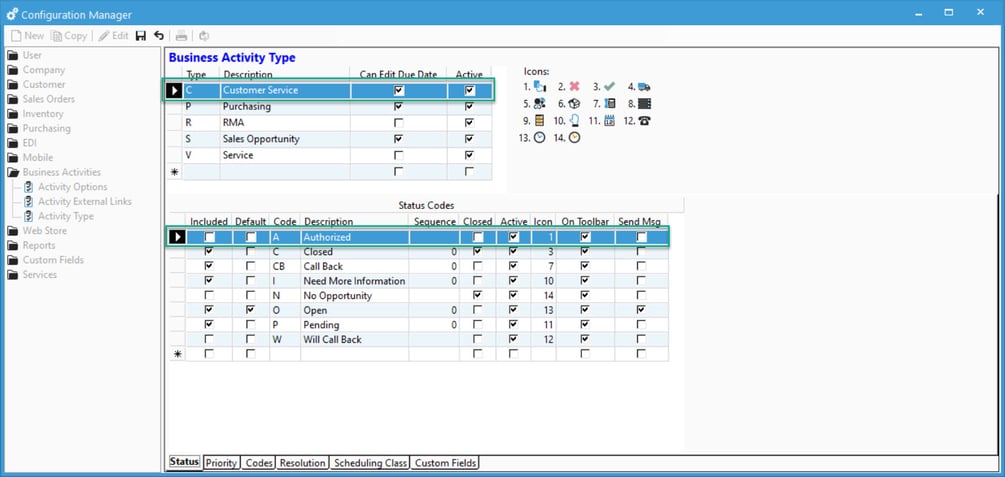The height and width of the screenshot is (477, 1005).
Task: Expand the User folder in tree
Action: [x=12, y=55]
